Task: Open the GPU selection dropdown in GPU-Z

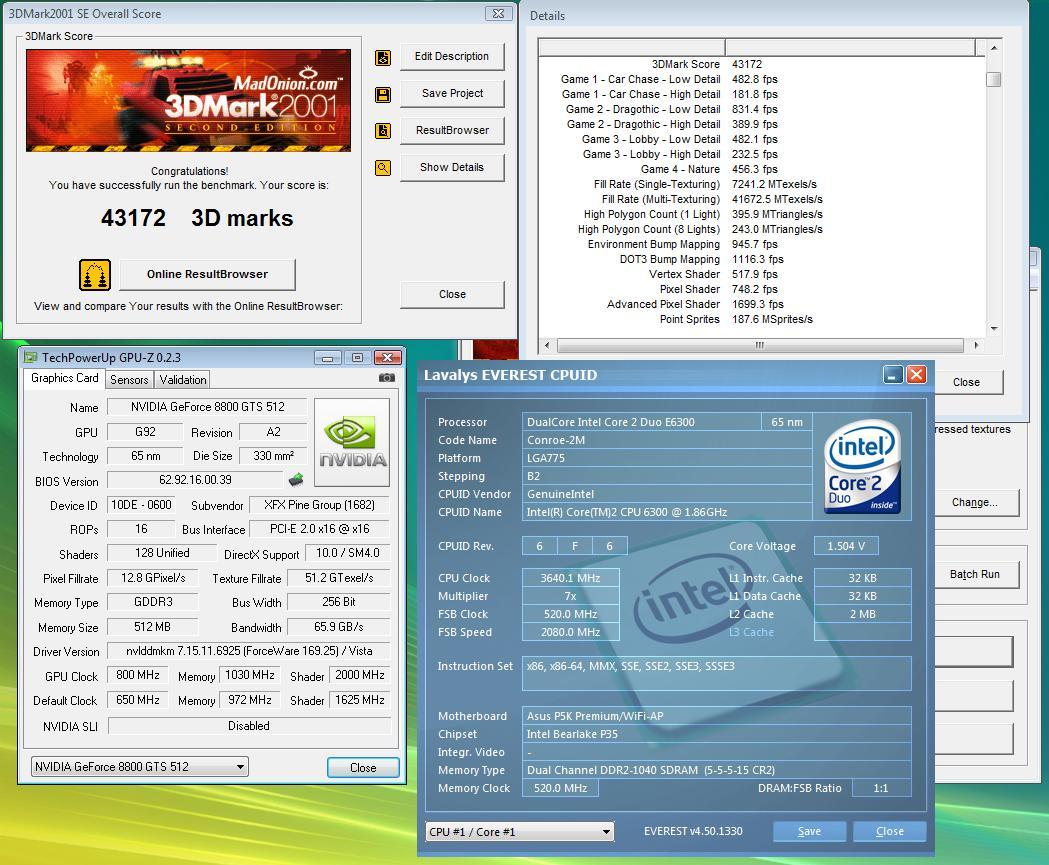Action: tap(140, 767)
